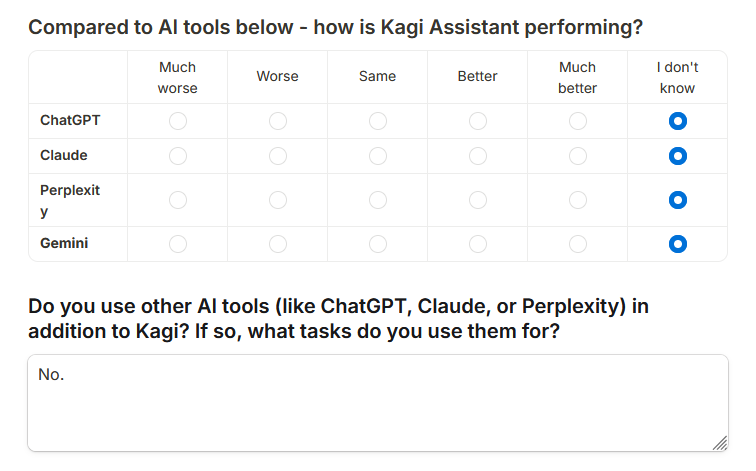
Task: Select "Worse" for ChatGPT
Action: (278, 121)
